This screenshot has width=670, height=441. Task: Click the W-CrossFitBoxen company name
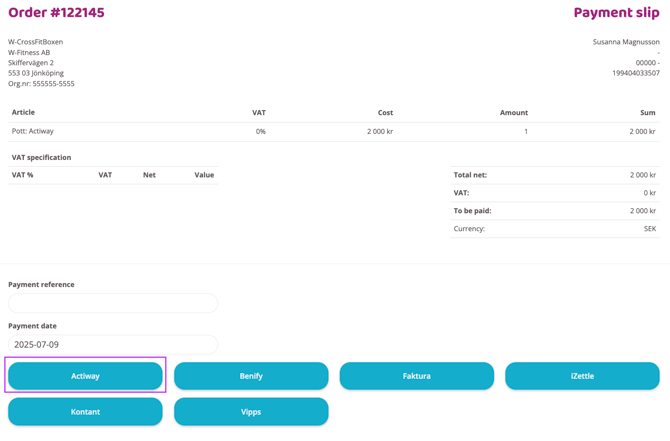(x=35, y=42)
